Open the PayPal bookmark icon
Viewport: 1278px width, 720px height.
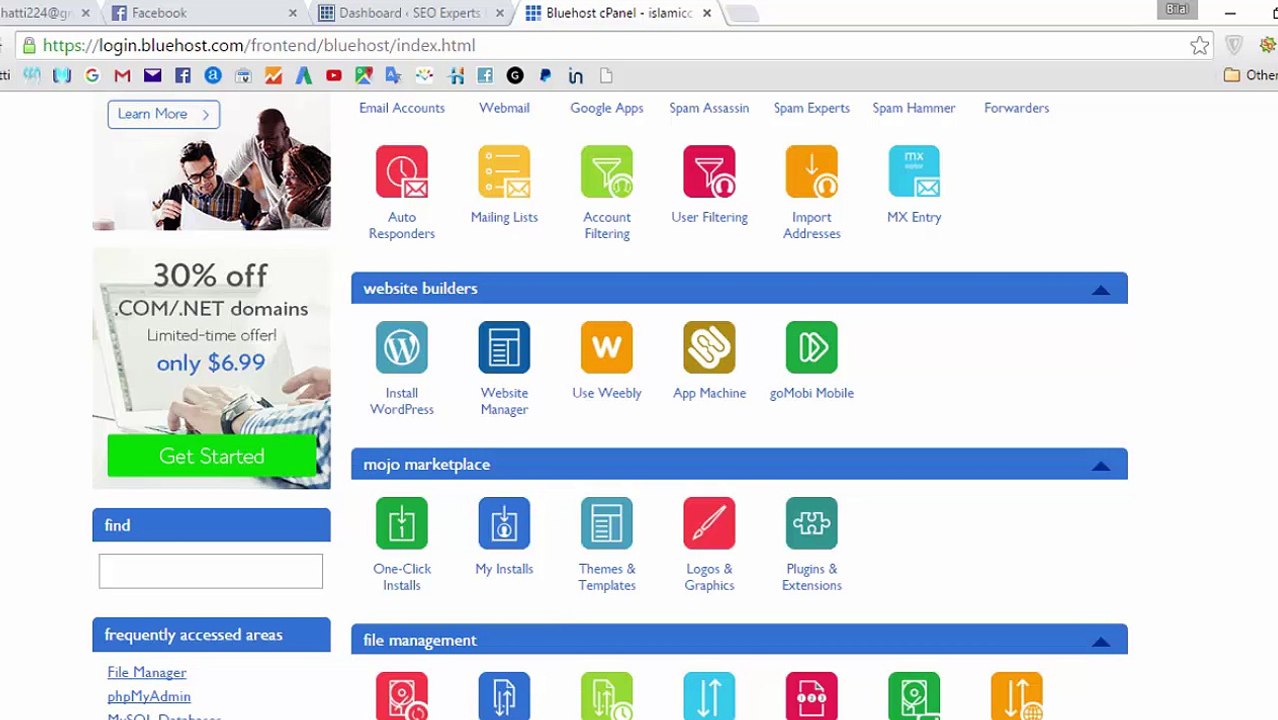point(545,75)
